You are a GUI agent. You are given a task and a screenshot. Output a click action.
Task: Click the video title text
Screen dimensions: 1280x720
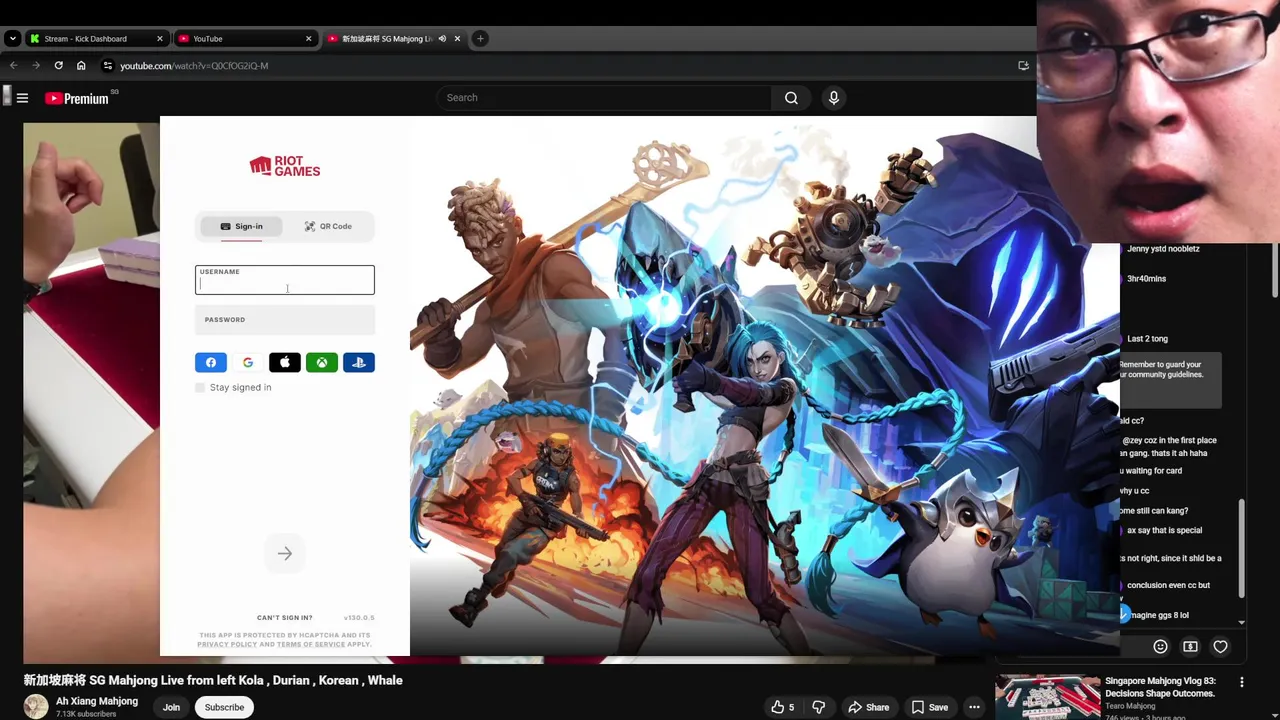click(213, 680)
